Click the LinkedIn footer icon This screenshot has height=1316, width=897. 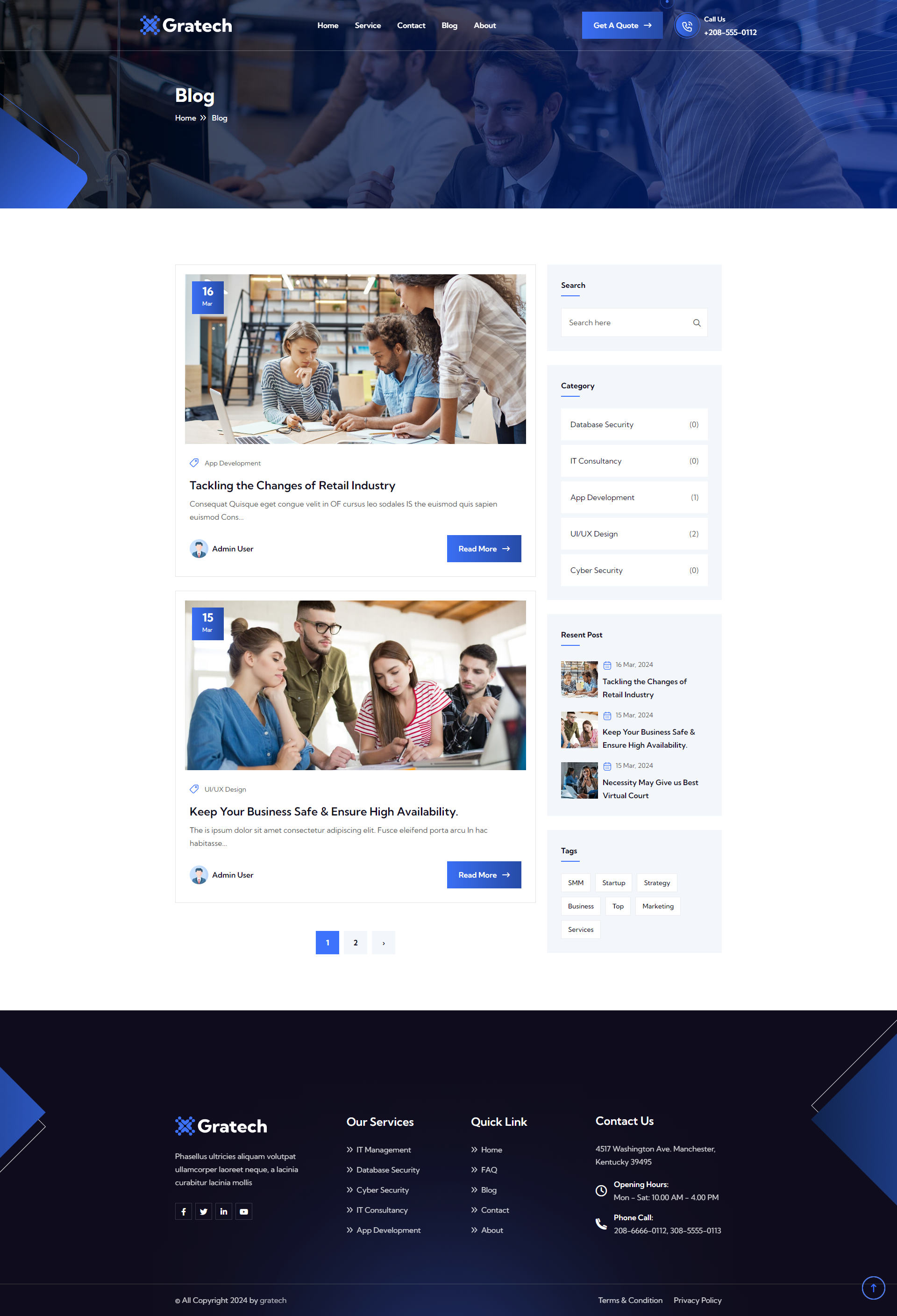coord(223,1211)
